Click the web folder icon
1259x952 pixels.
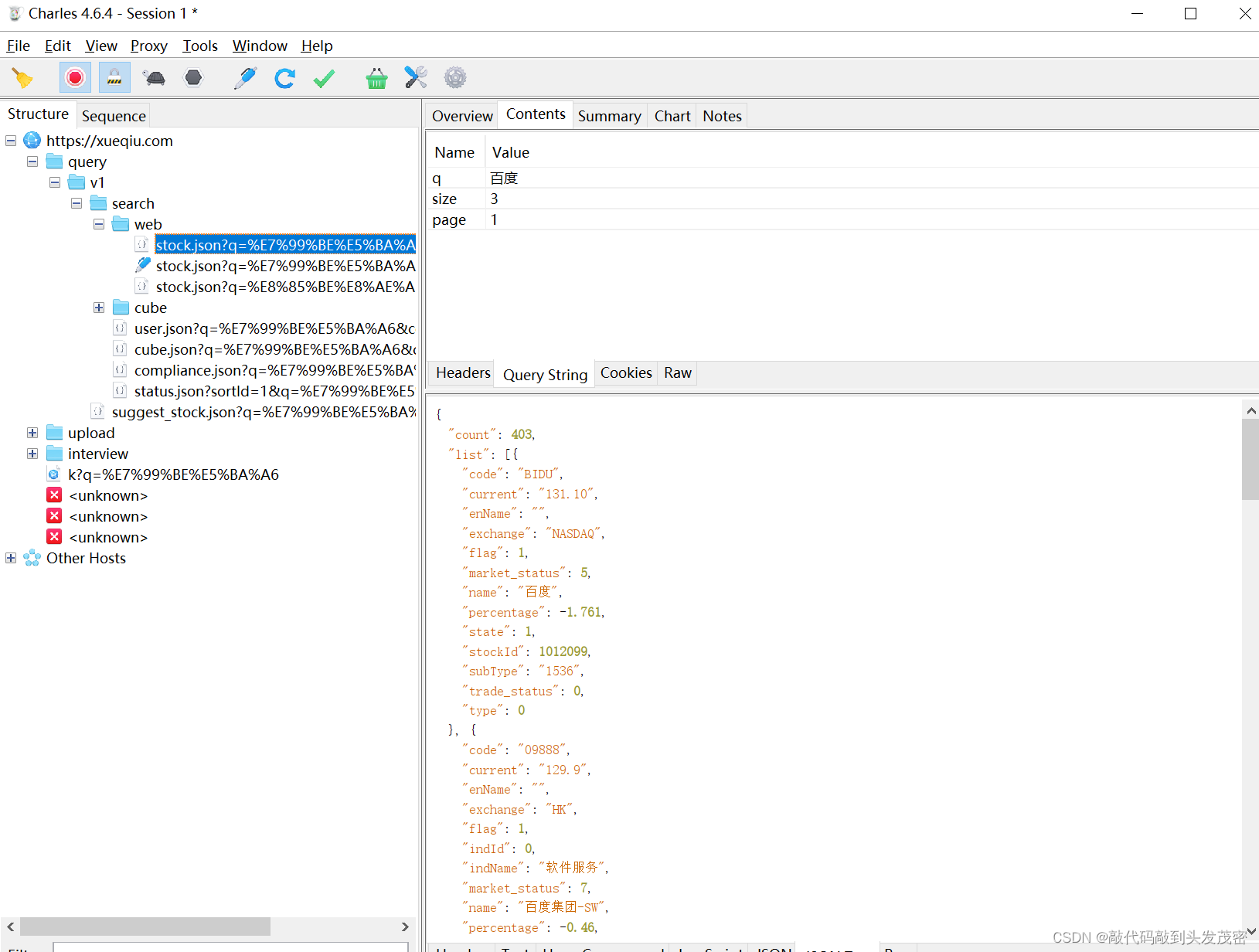click(x=121, y=224)
